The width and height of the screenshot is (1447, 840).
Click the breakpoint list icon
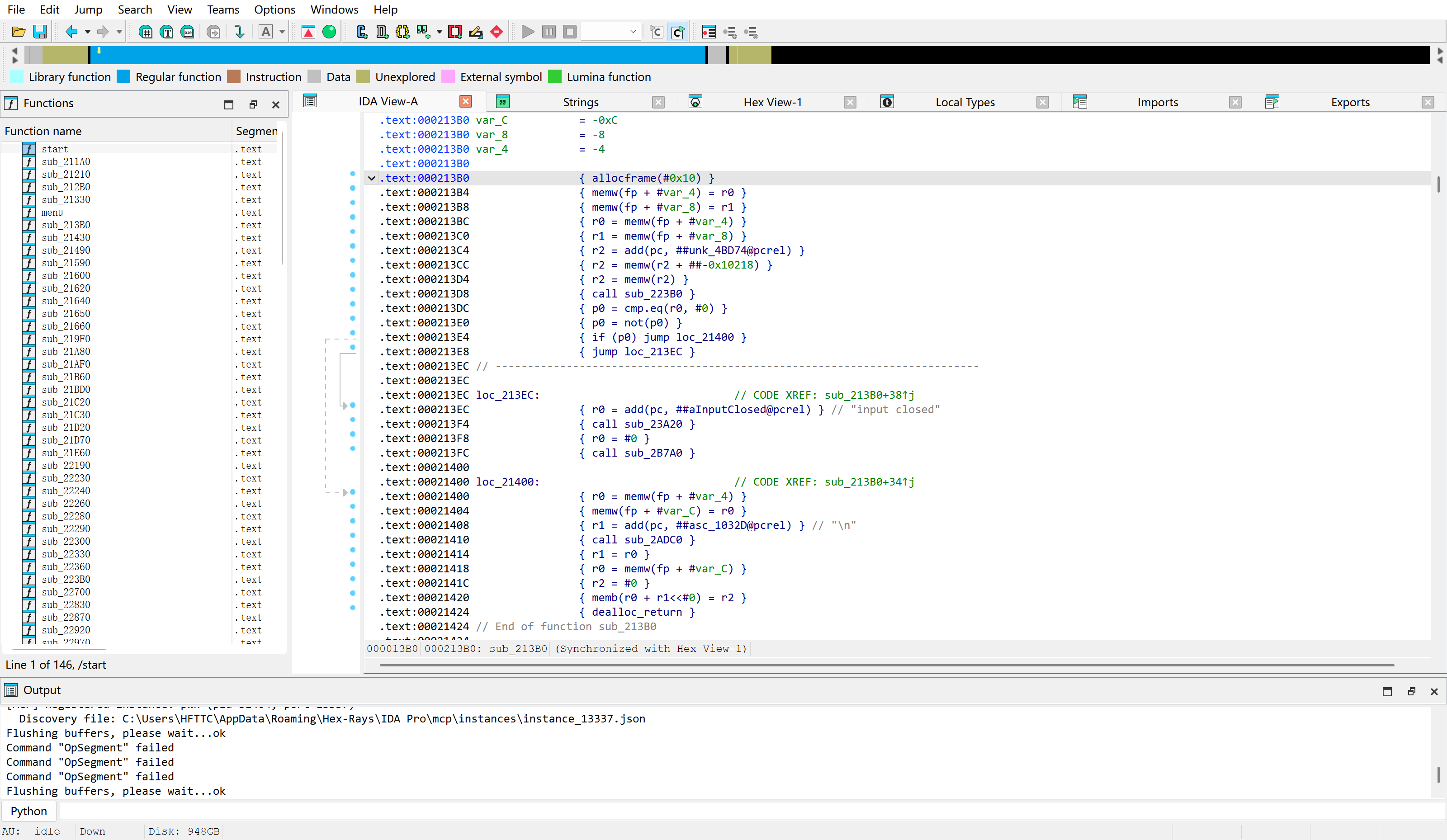pos(709,32)
